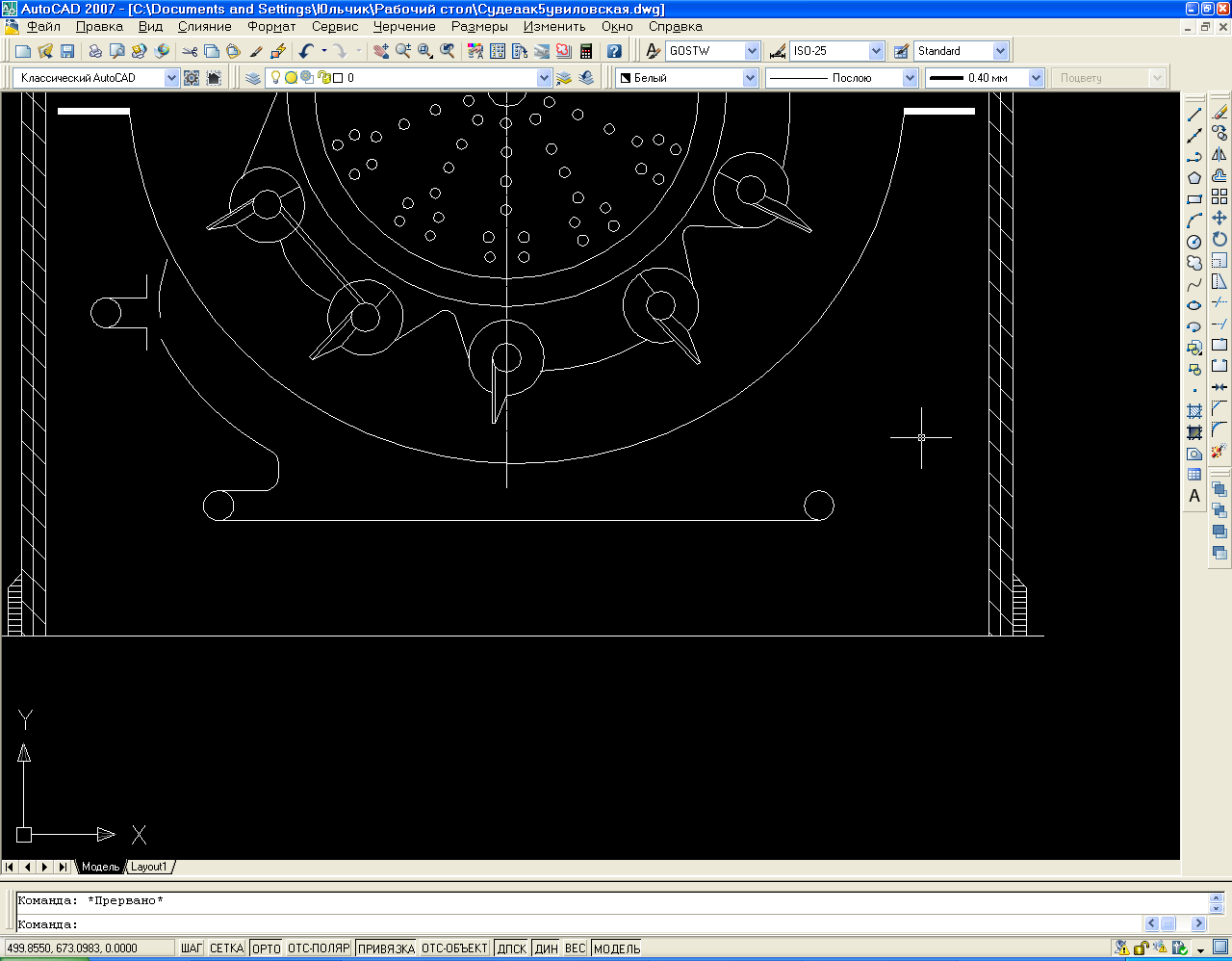Open the Черчение menu
The height and width of the screenshot is (961, 1232).
pyautogui.click(x=404, y=27)
